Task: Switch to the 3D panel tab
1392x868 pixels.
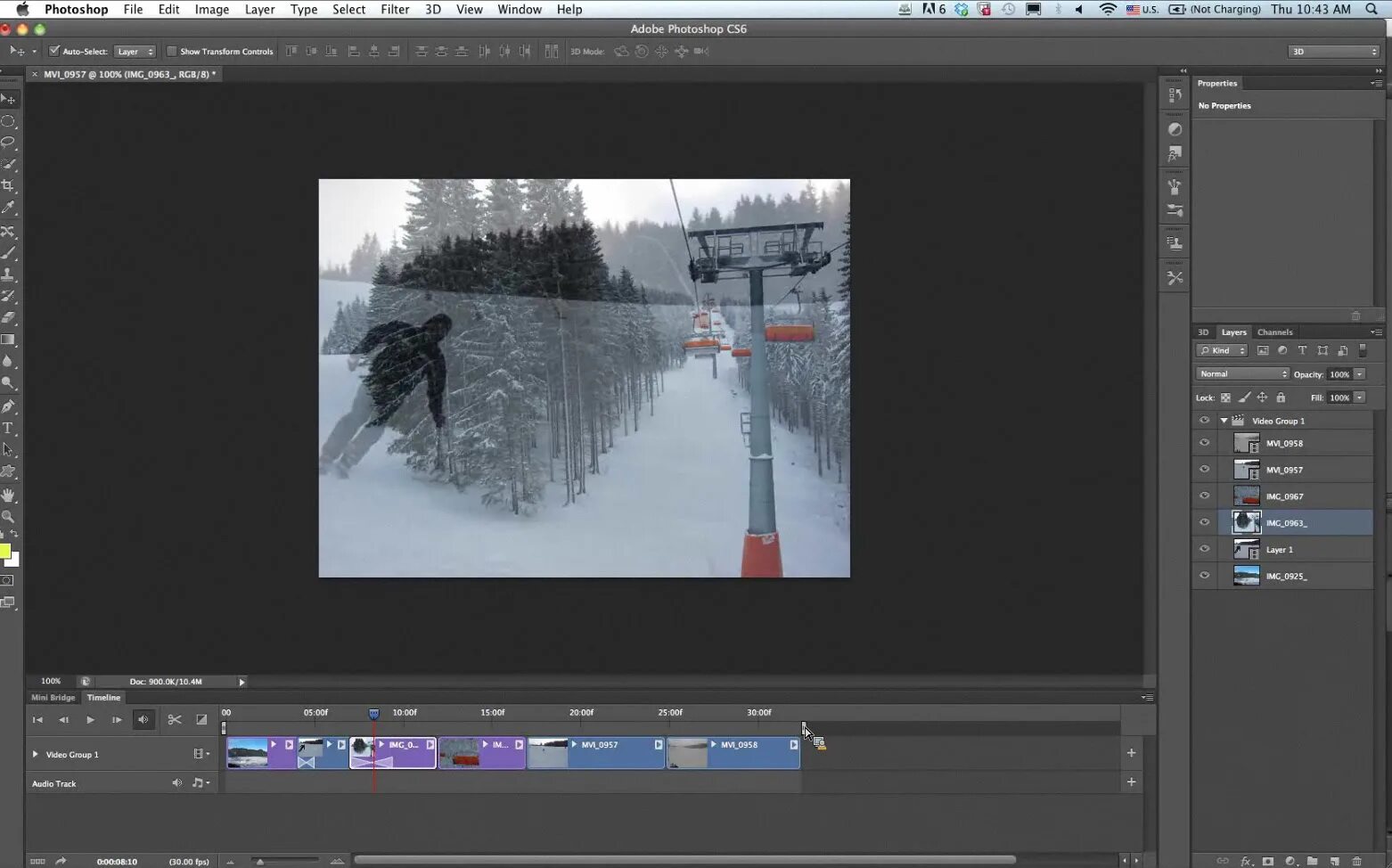Action: (x=1203, y=332)
